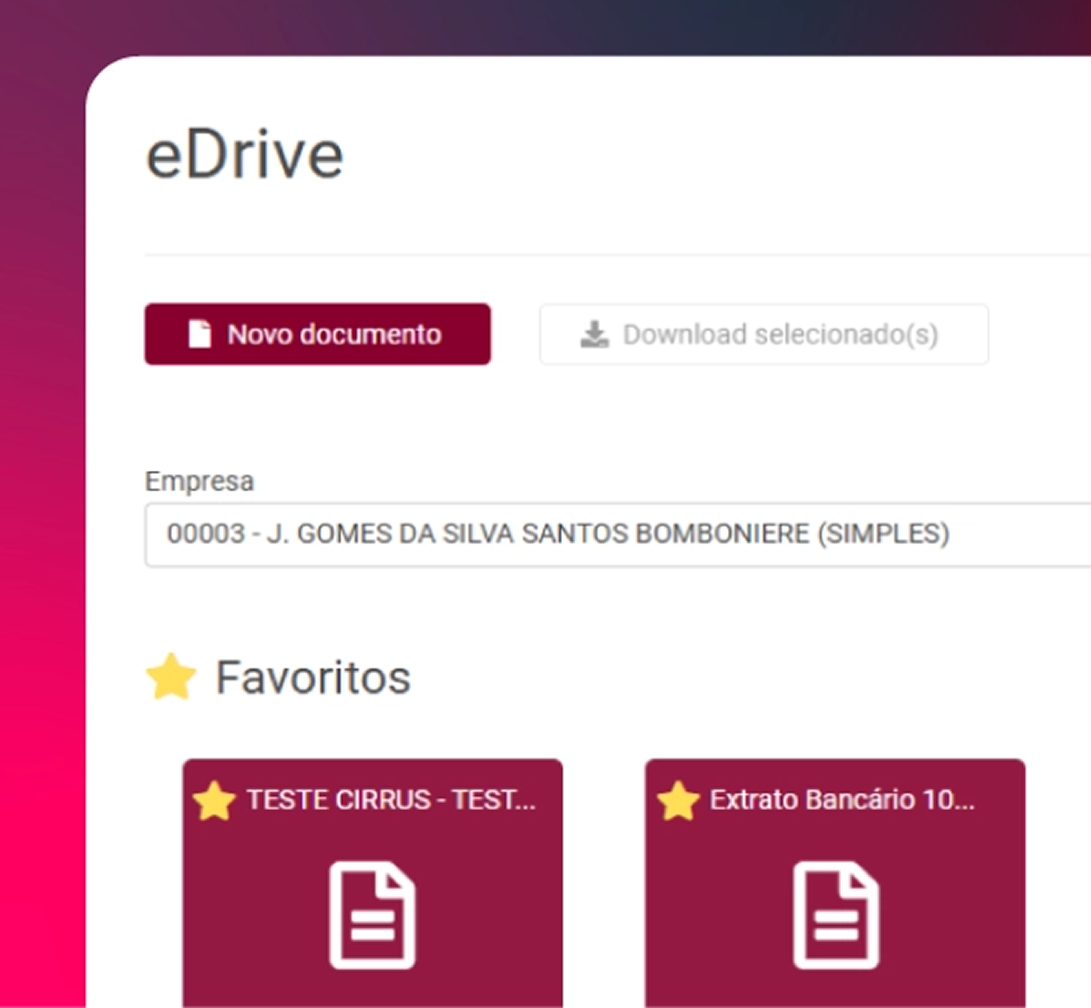Image resolution: width=1091 pixels, height=1008 pixels.
Task: Unfavorite the TESTE CIRRUS document star
Action: tap(214, 801)
